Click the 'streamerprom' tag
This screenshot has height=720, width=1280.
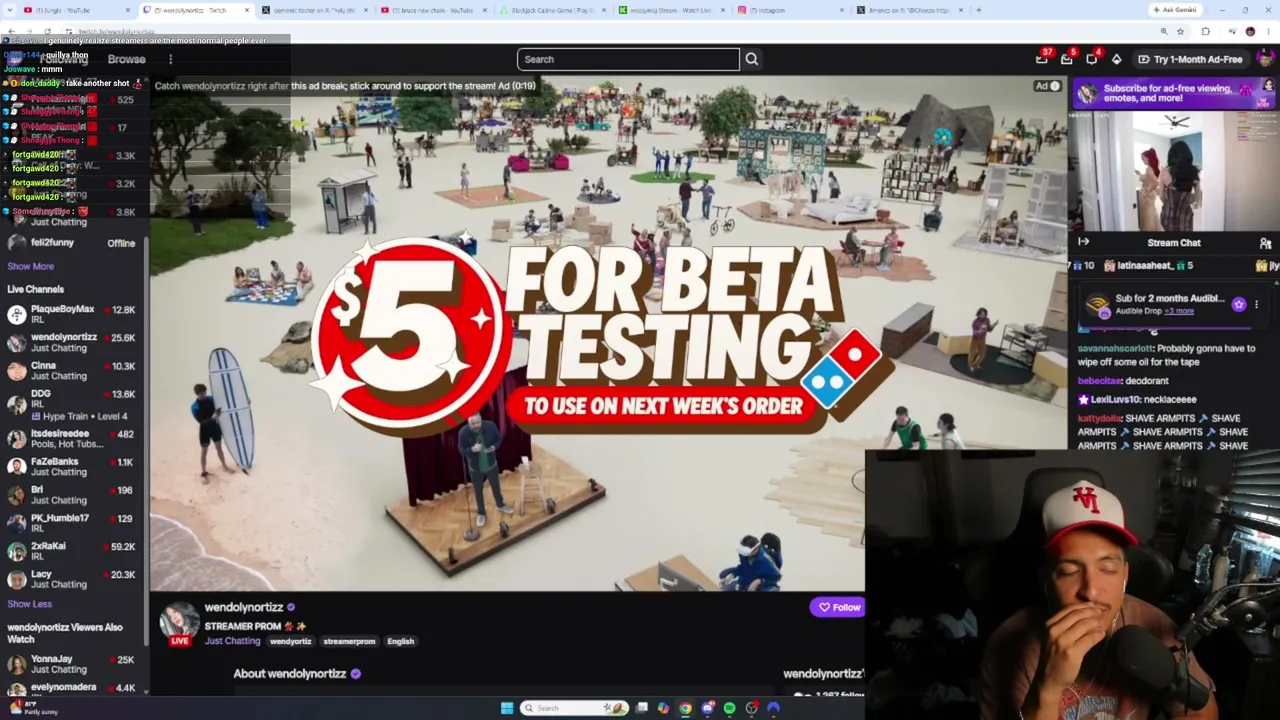[349, 641]
